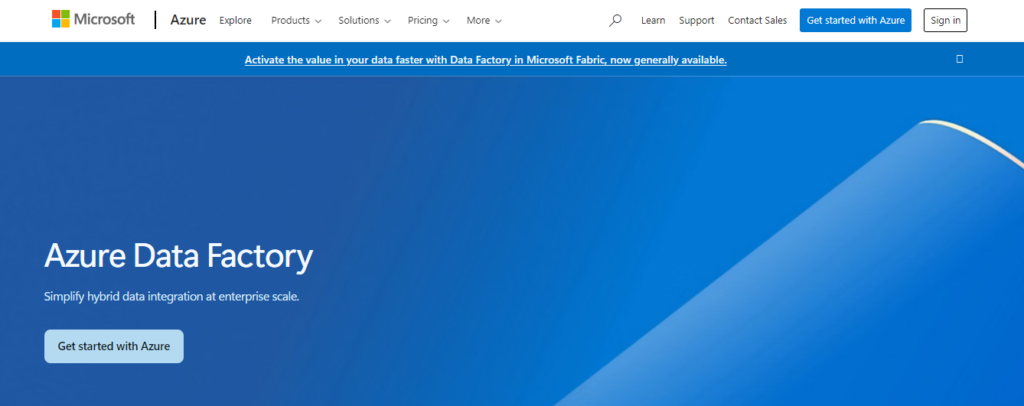Expand the Products dropdown

(296, 20)
